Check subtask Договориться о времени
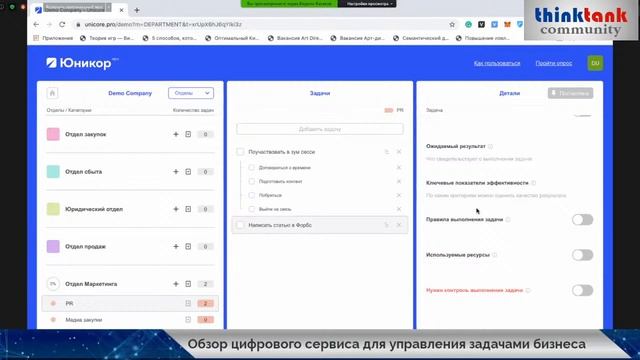 pos(251,168)
